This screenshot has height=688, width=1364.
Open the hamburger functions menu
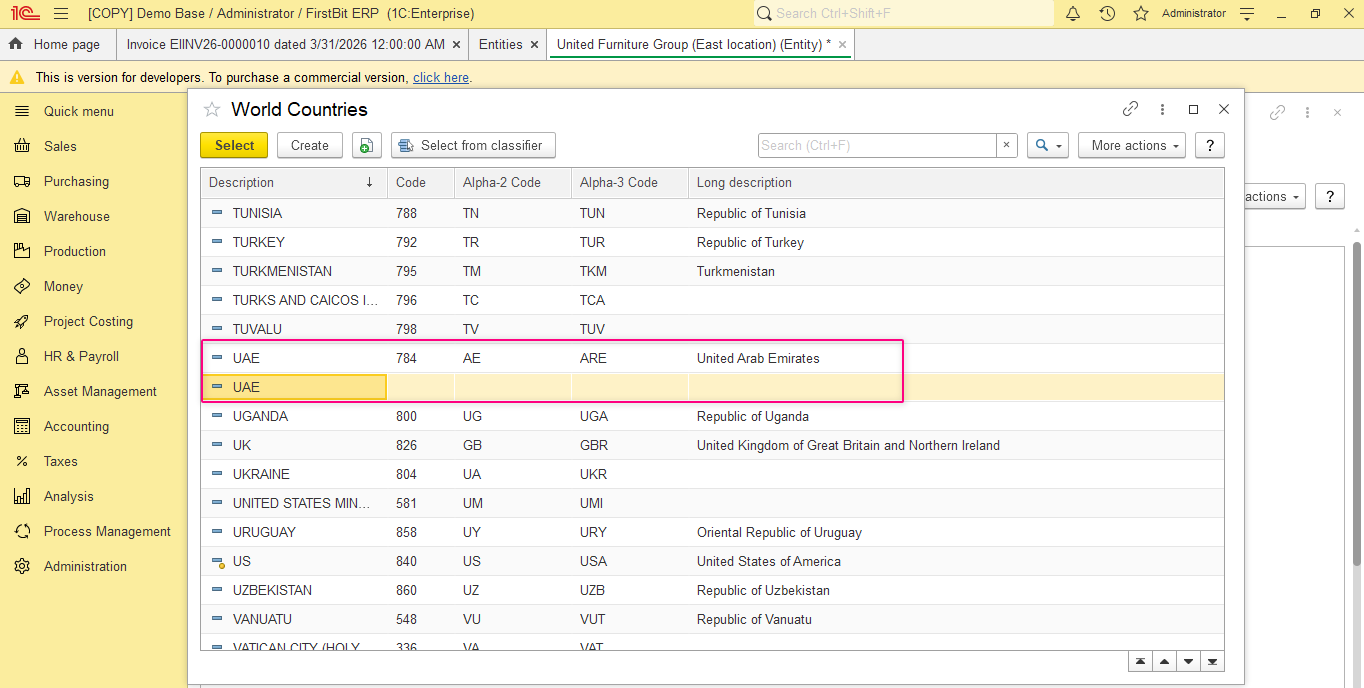tap(61, 14)
